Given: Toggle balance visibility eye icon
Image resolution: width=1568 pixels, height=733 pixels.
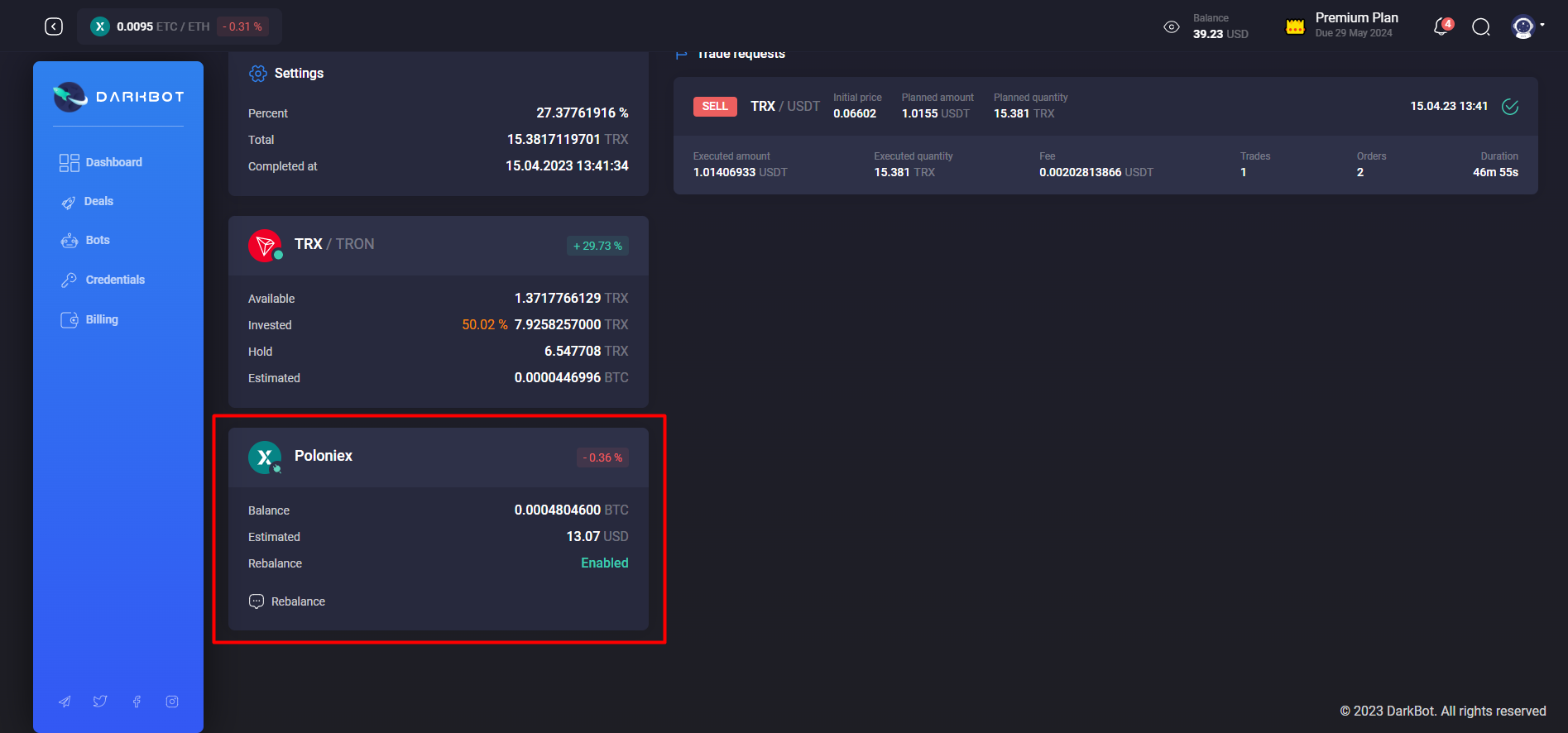Looking at the screenshot, I should (1172, 26).
